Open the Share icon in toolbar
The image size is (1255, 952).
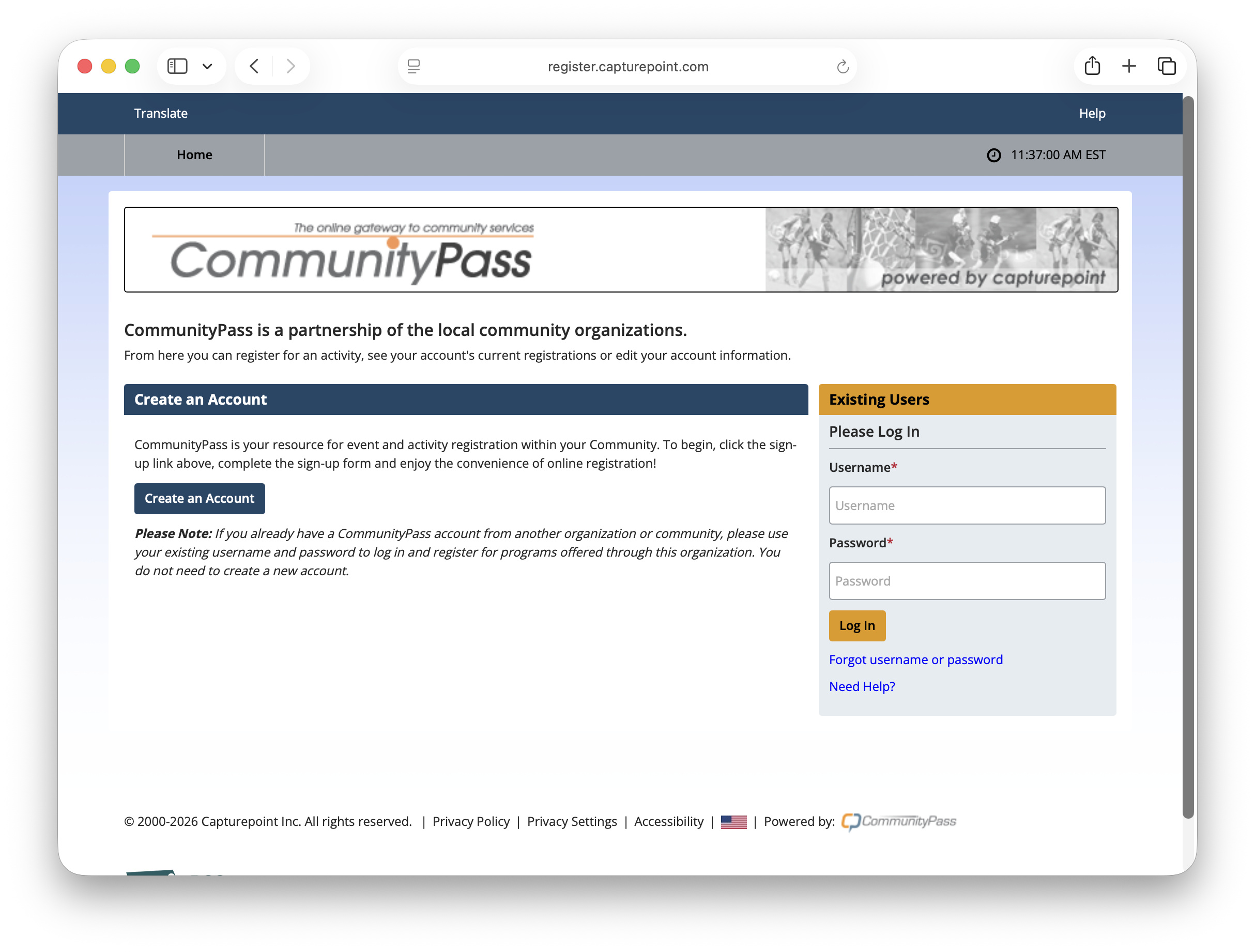[1092, 66]
